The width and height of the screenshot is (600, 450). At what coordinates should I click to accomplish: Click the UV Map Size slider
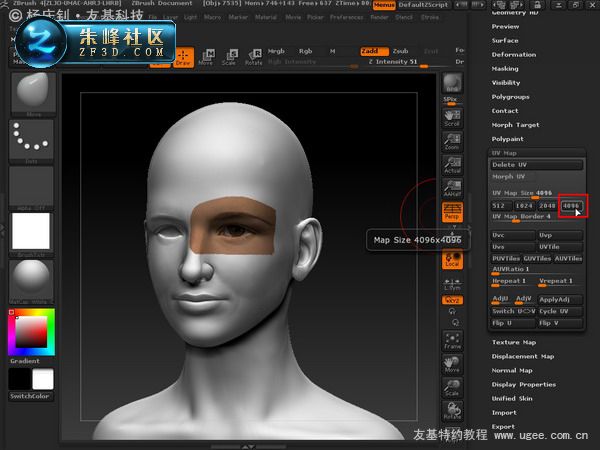coord(536,194)
